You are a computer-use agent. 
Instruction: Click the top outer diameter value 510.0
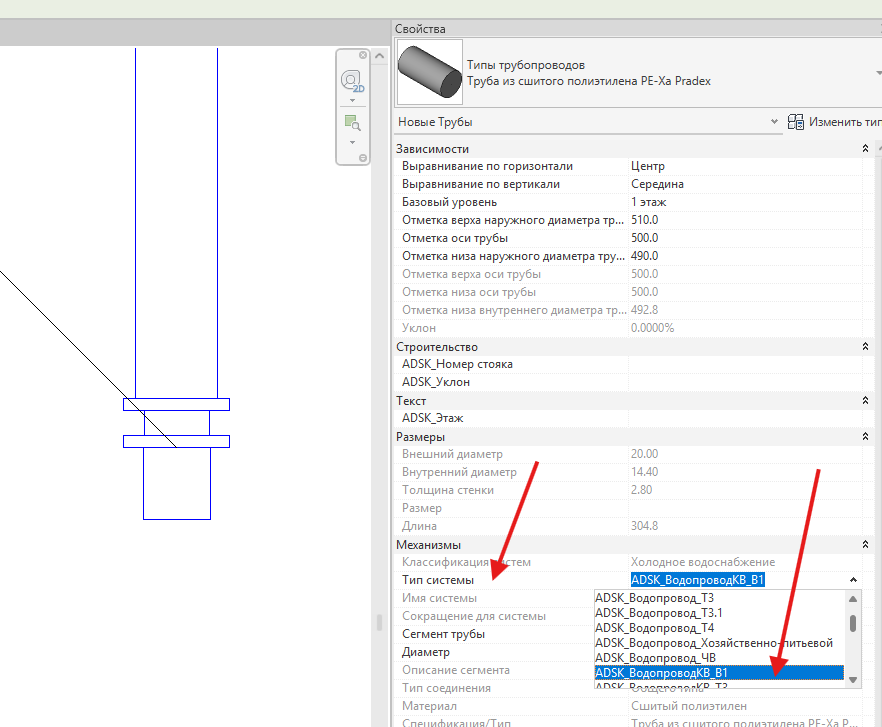[x=745, y=220]
